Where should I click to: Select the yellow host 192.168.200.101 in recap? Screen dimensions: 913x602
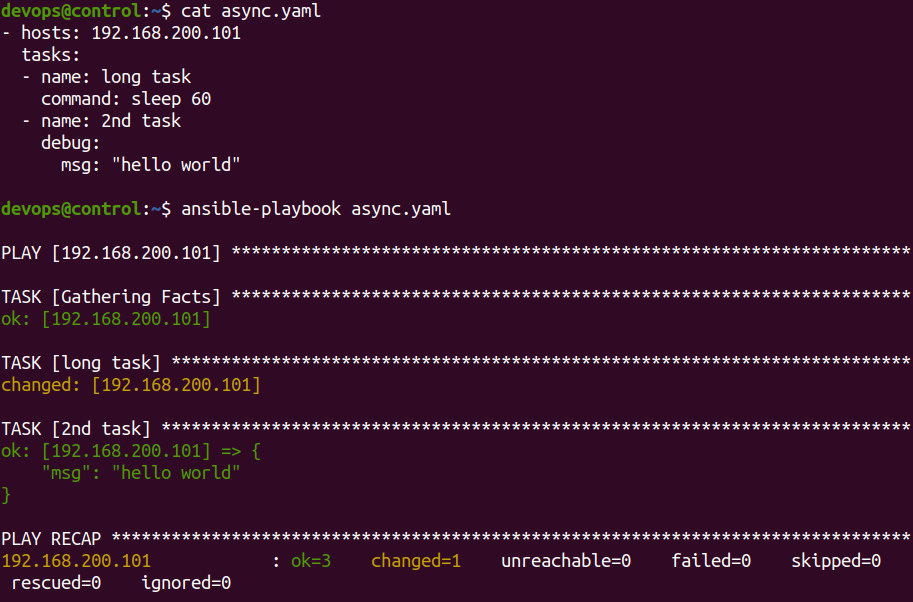point(76,561)
